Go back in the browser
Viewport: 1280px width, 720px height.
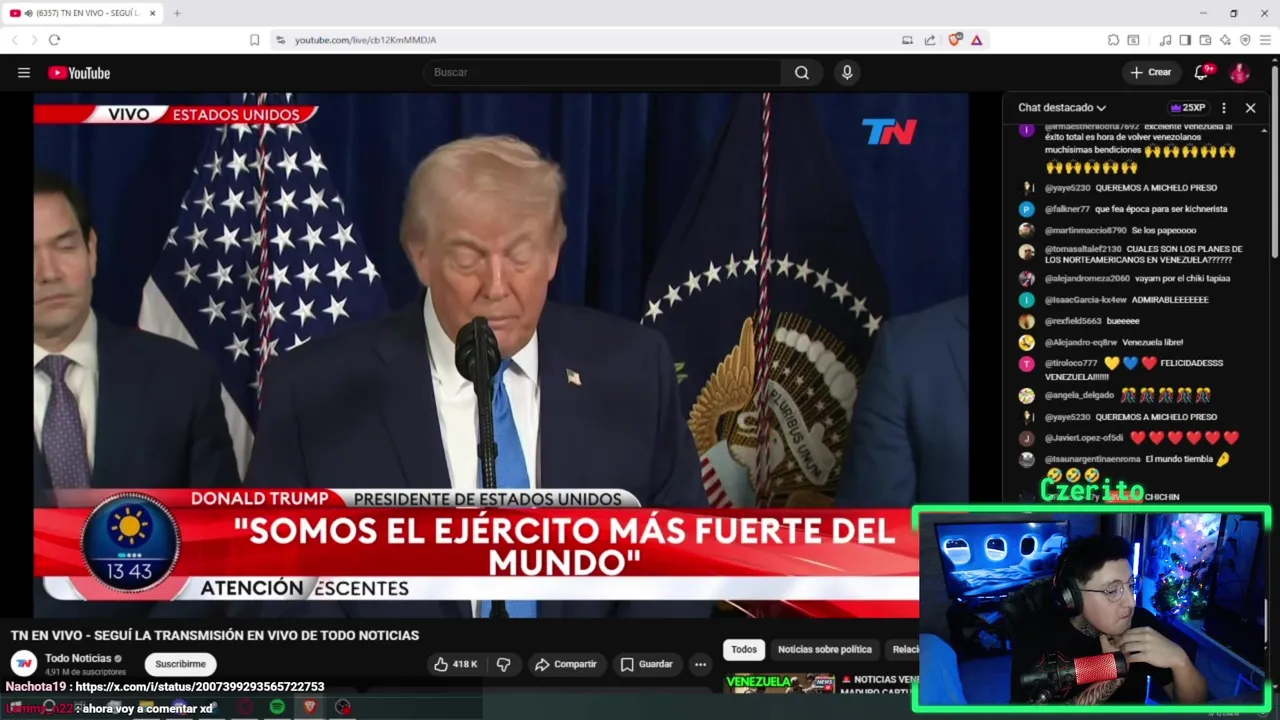(x=14, y=40)
